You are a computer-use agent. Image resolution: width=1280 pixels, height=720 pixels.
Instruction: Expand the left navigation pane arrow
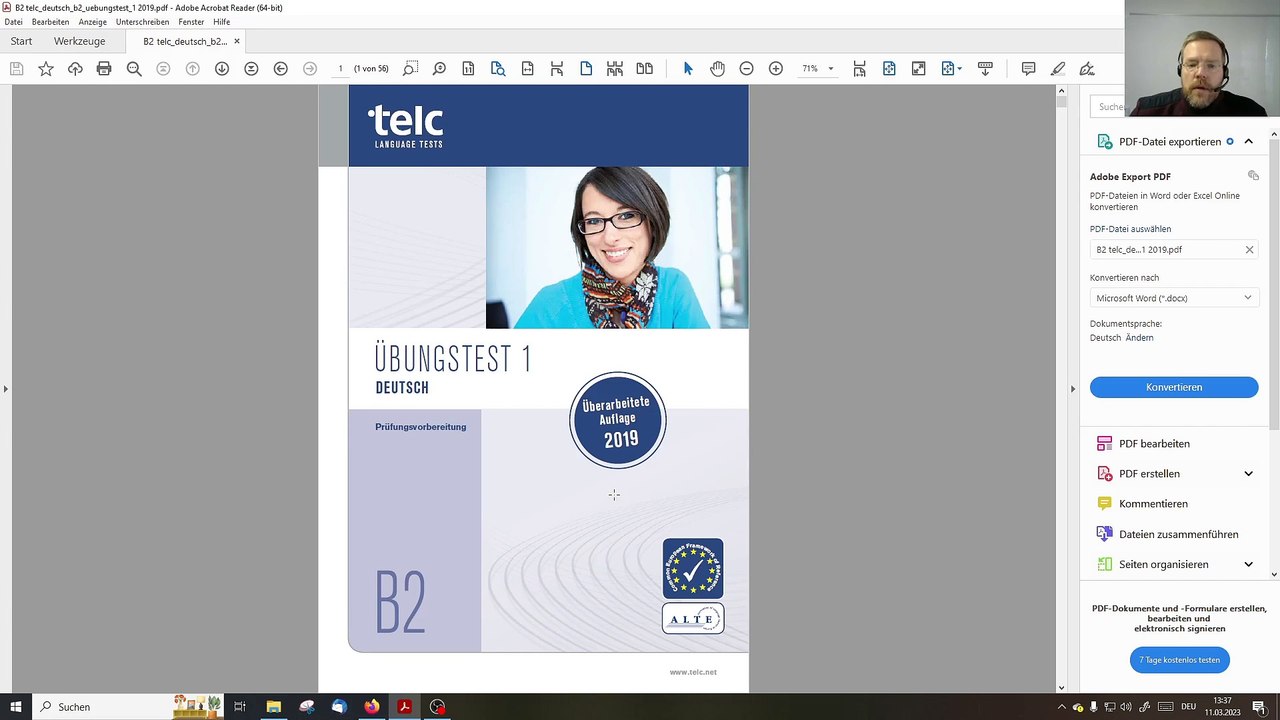pyautogui.click(x=5, y=388)
